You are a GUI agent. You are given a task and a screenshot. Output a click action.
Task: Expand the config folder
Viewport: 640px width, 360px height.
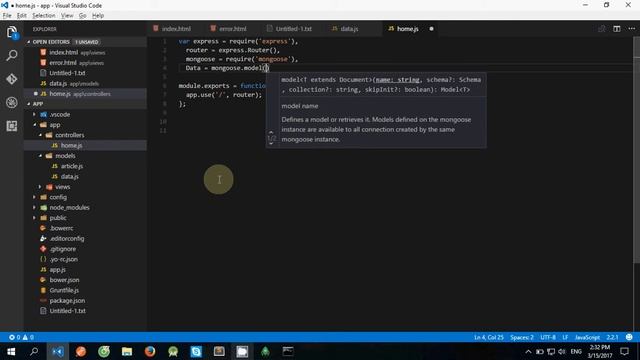34,197
